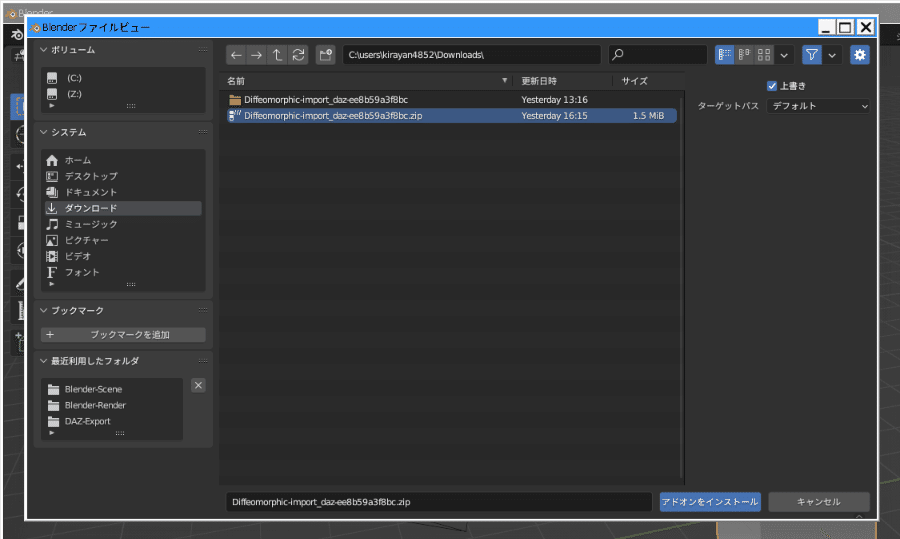Go to ドキュメント folder
The width and height of the screenshot is (900, 539).
pyautogui.click(x=123, y=192)
